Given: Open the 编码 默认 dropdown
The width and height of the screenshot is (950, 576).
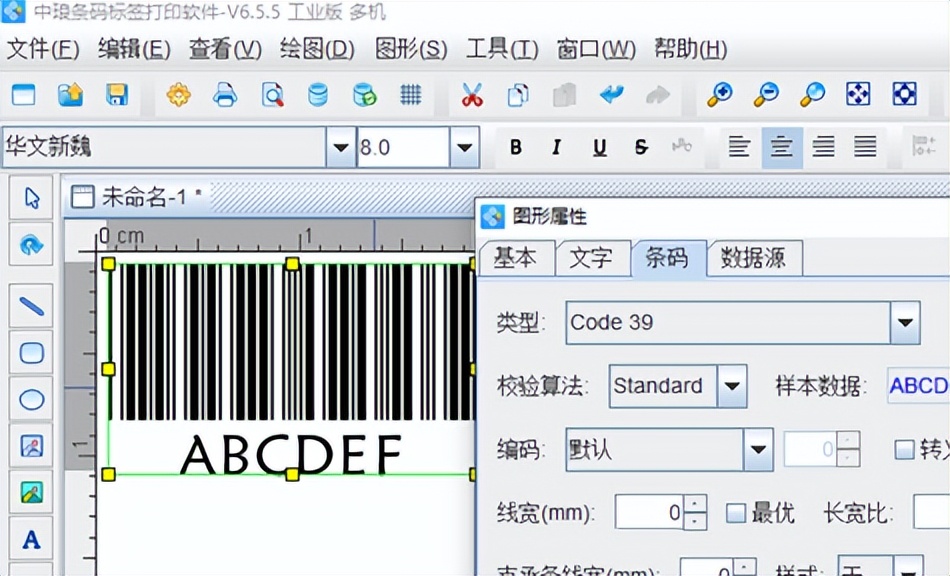Looking at the screenshot, I should tap(758, 449).
